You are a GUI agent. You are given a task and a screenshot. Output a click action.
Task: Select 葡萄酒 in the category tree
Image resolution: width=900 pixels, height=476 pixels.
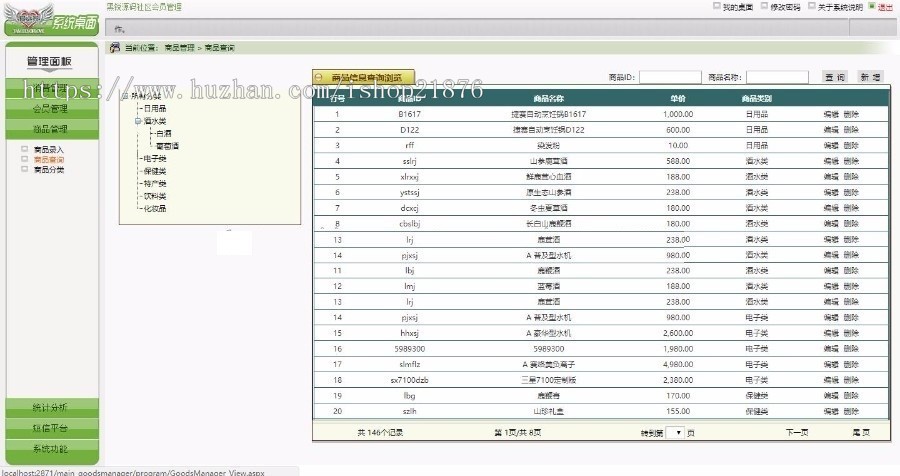click(167, 146)
